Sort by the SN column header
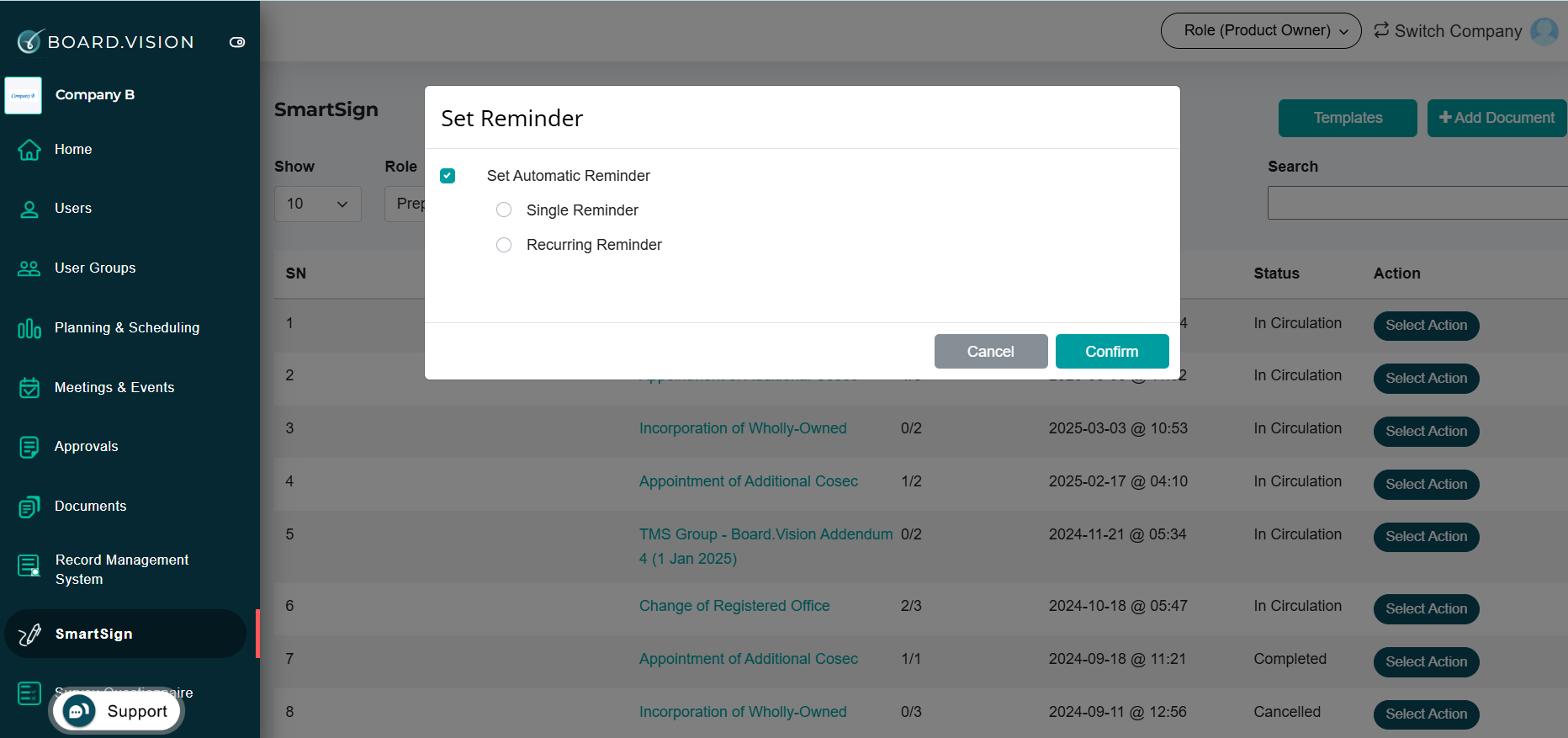 pyautogui.click(x=296, y=273)
